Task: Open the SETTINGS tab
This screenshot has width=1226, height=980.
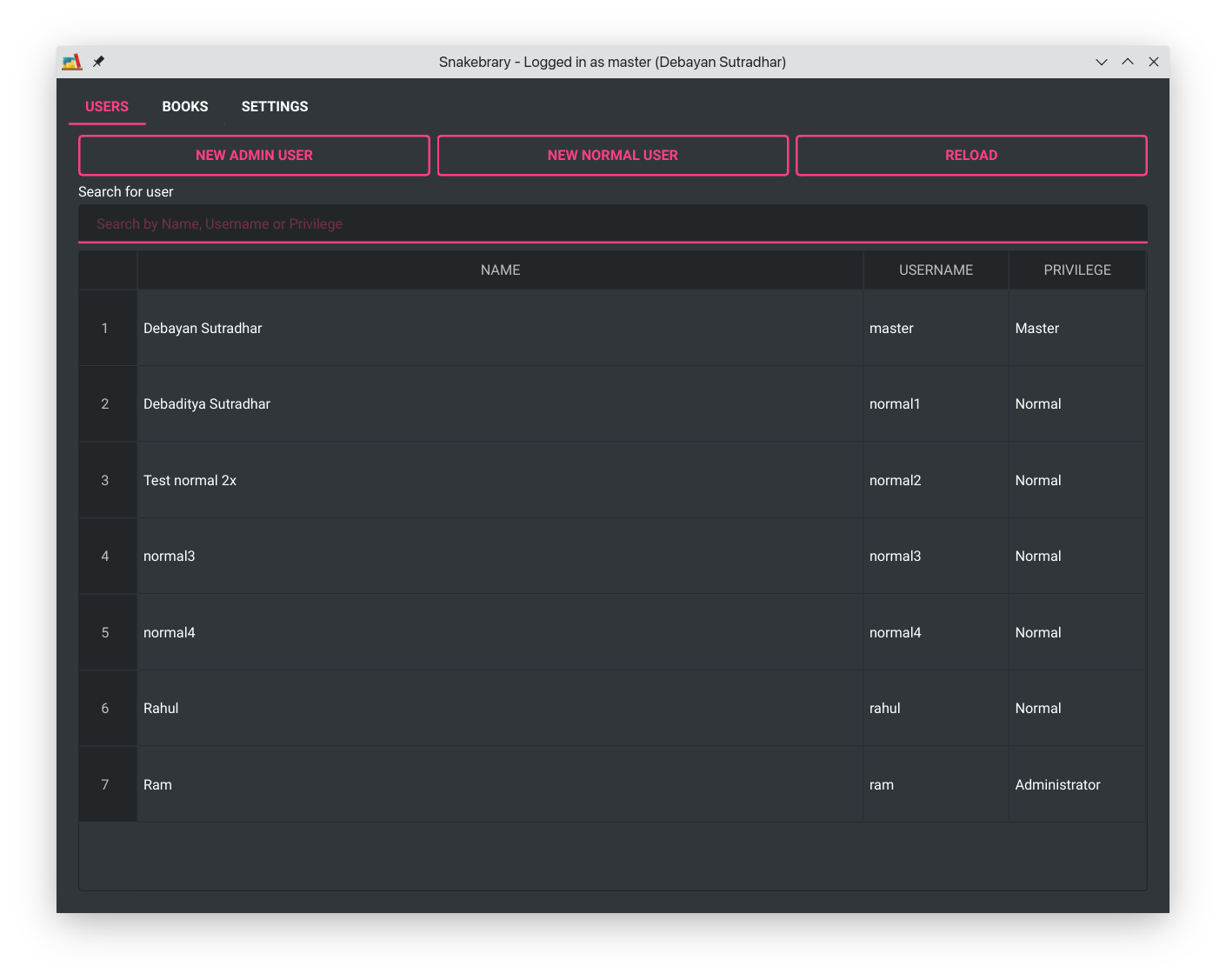Action: 275,106
